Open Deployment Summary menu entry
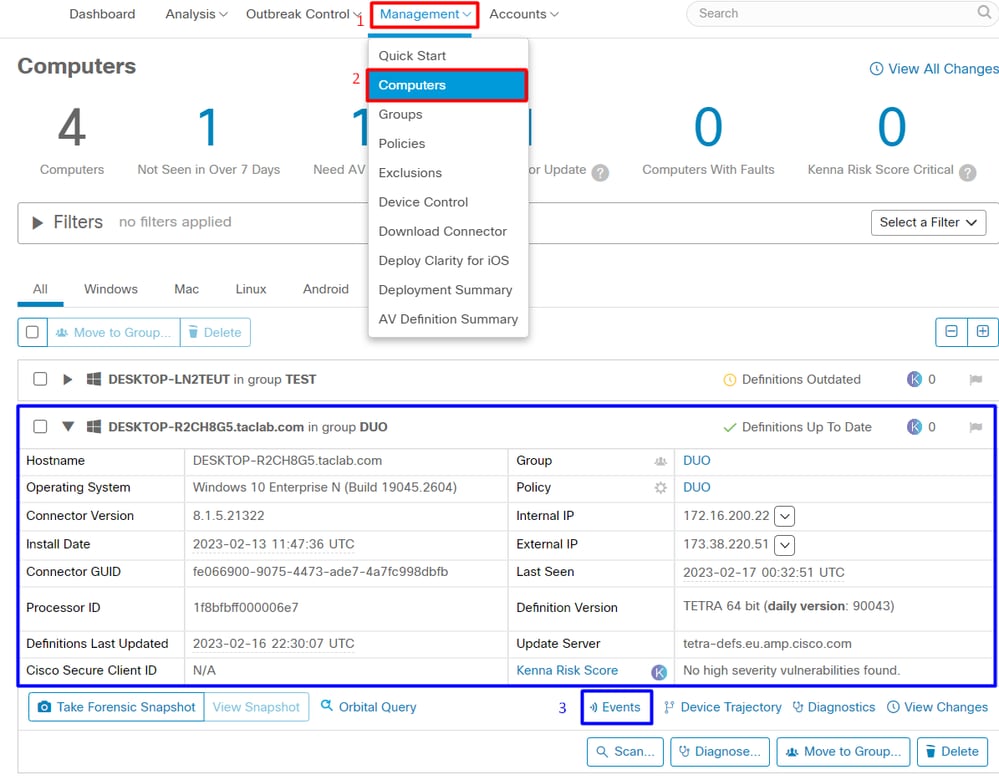Viewport: 999px width, 780px height. [448, 290]
